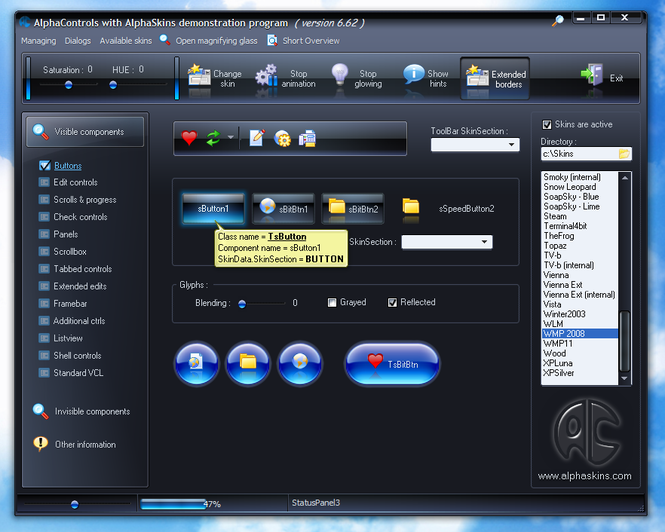Image resolution: width=665 pixels, height=532 pixels.
Task: Click the sSpeedButton2 button
Action: (467, 209)
